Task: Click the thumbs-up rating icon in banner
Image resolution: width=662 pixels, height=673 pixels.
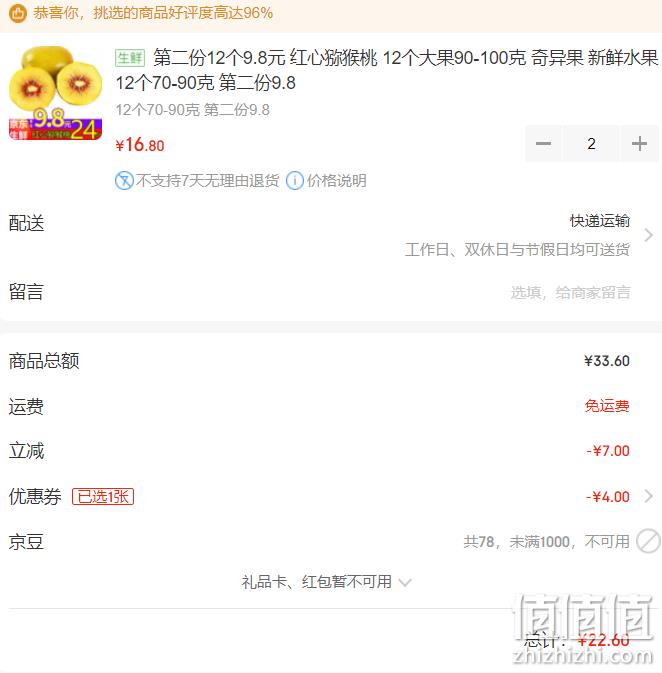Action: 18,13
